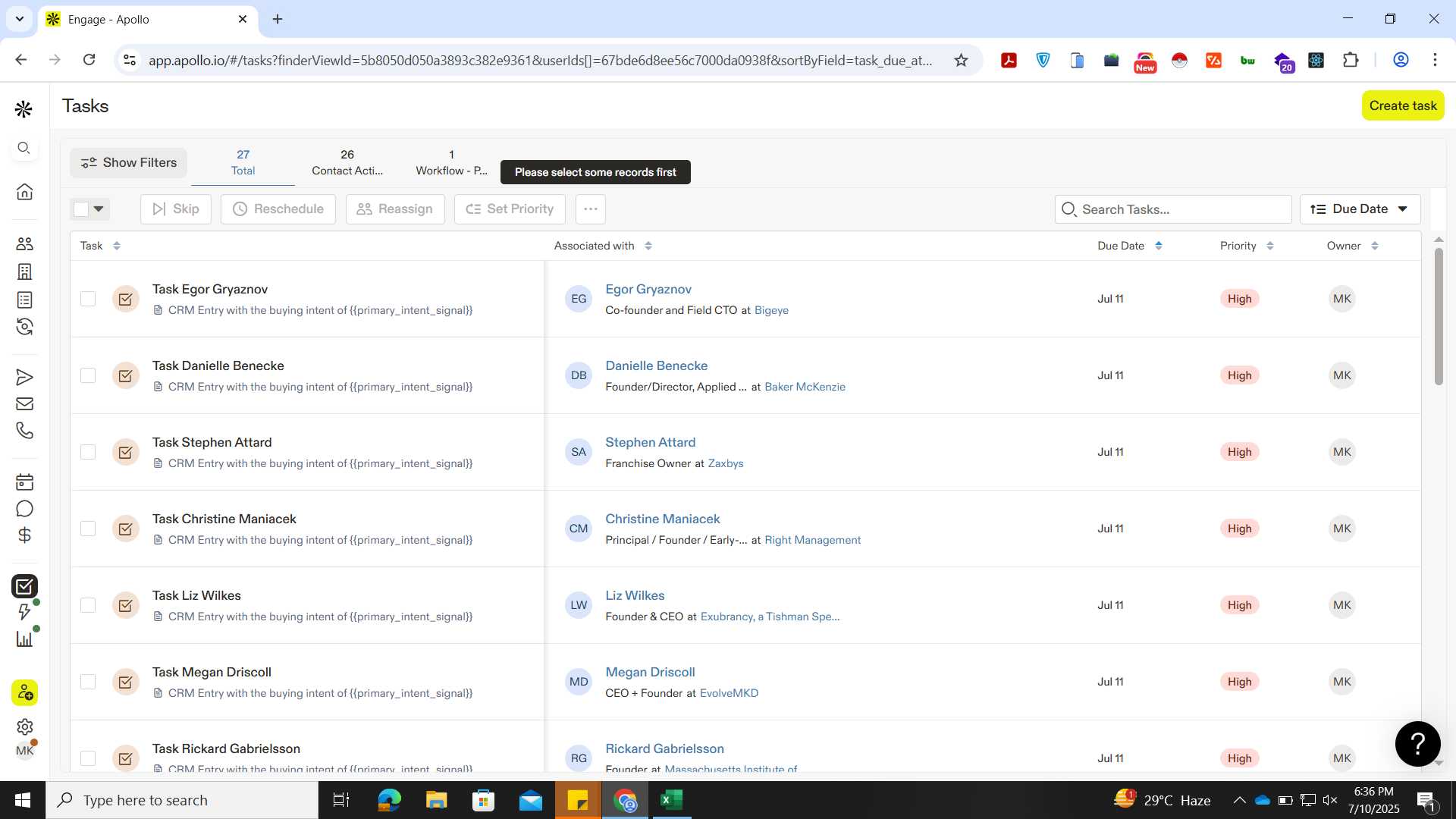
Task: Open the Conversations chat bubble icon
Action: click(24, 509)
